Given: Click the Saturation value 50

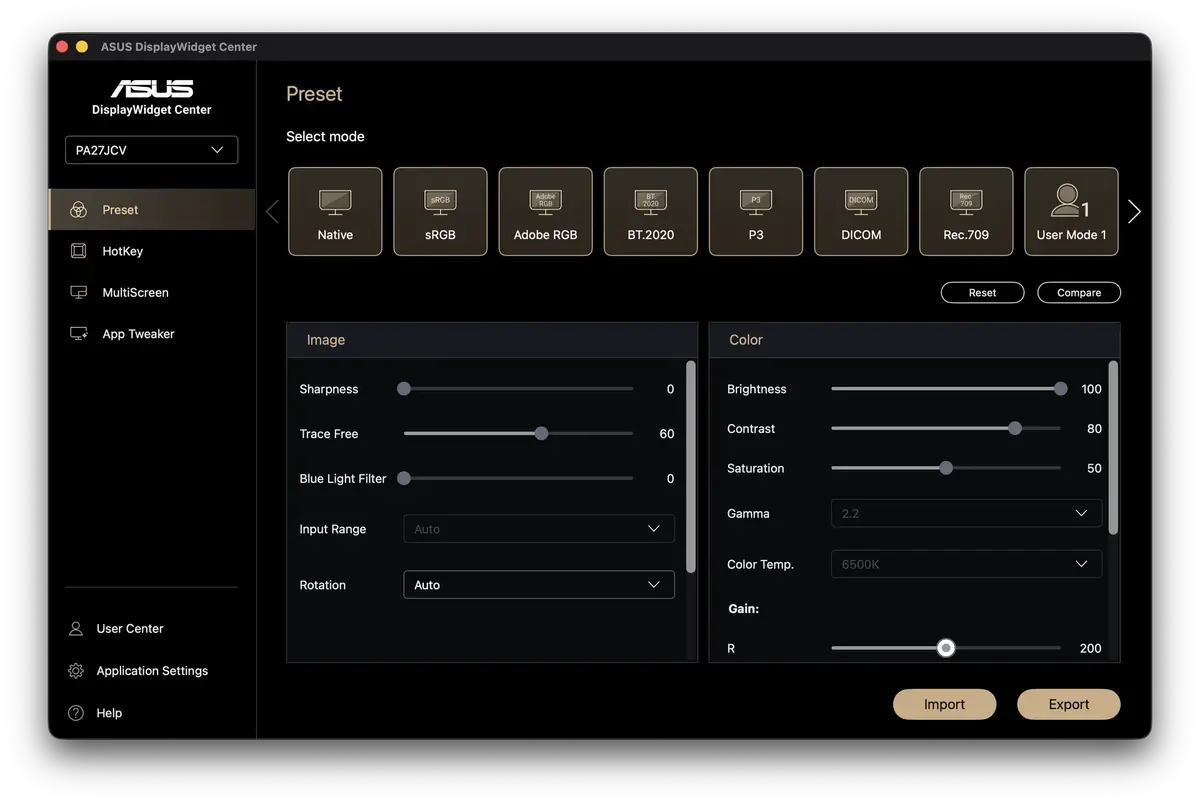Looking at the screenshot, I should [x=1094, y=468].
